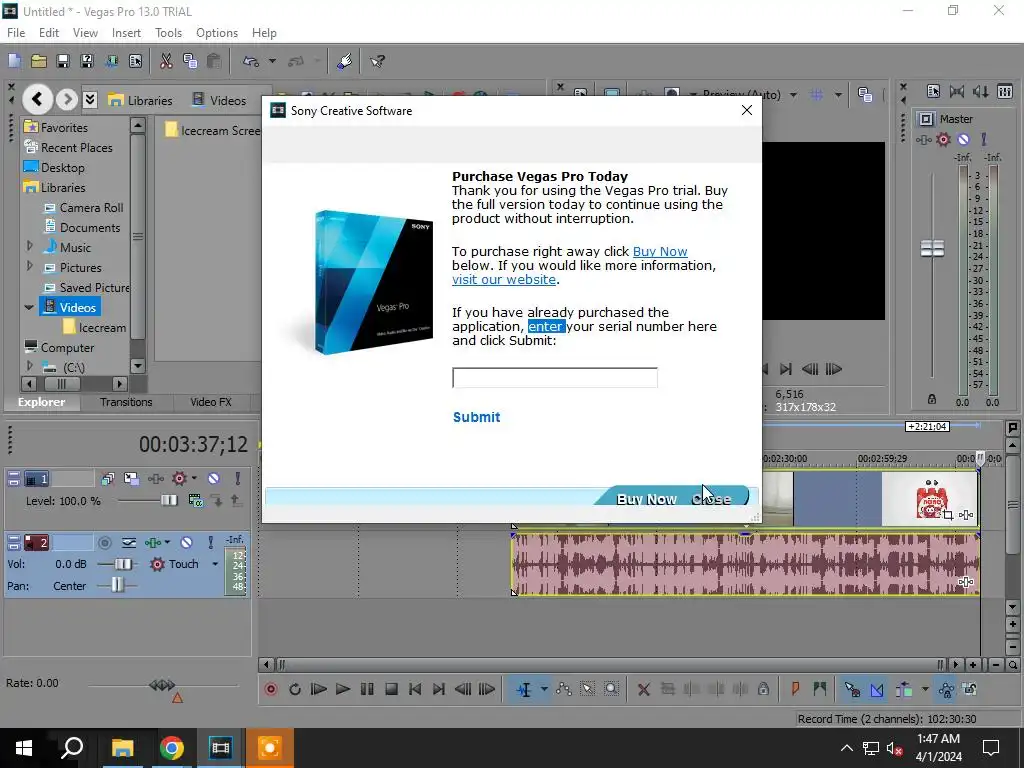Screen dimensions: 1024x768
Task: Click the Undo arrow icon
Action: click(251, 61)
